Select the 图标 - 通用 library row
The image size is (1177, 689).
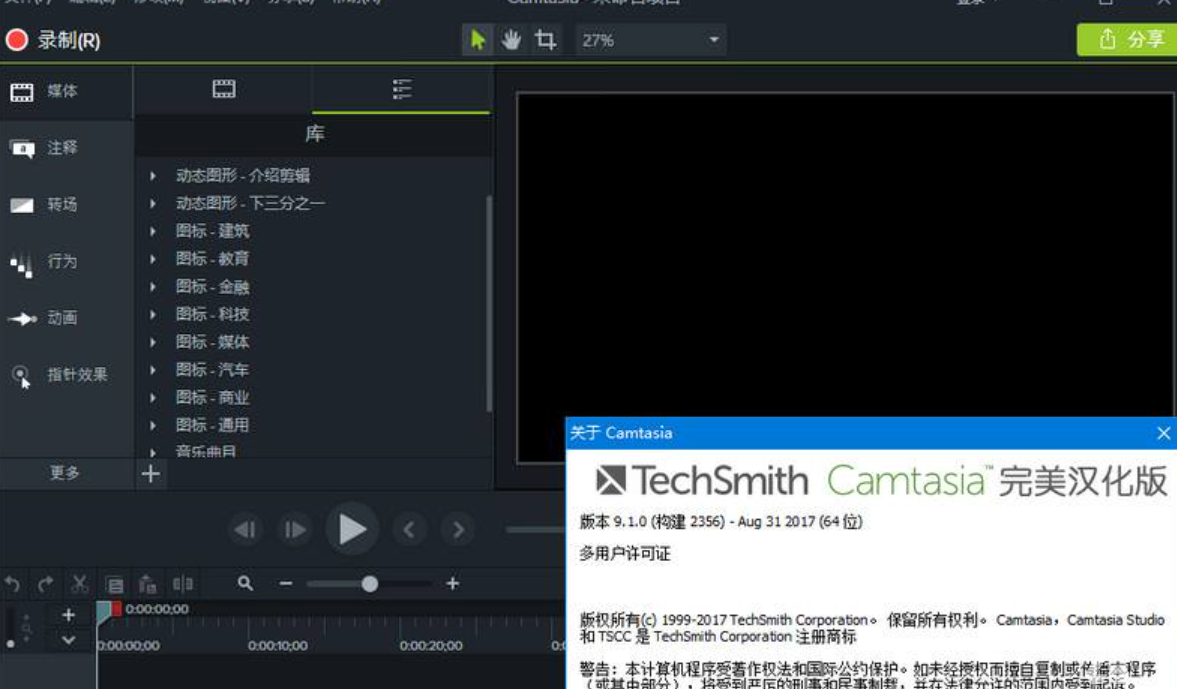(x=312, y=426)
